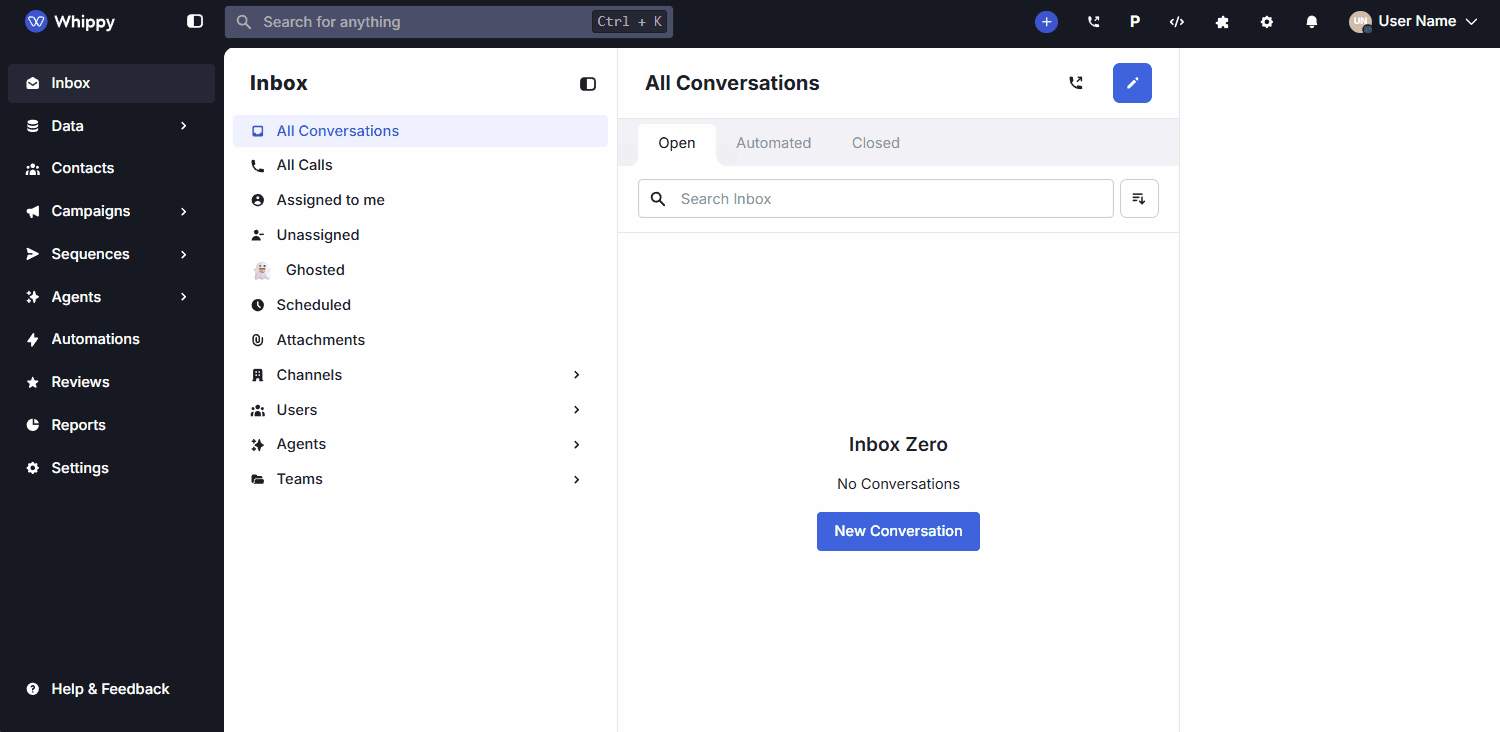Expand the Channels section chevron
This screenshot has width=1500, height=732.
[x=576, y=375]
